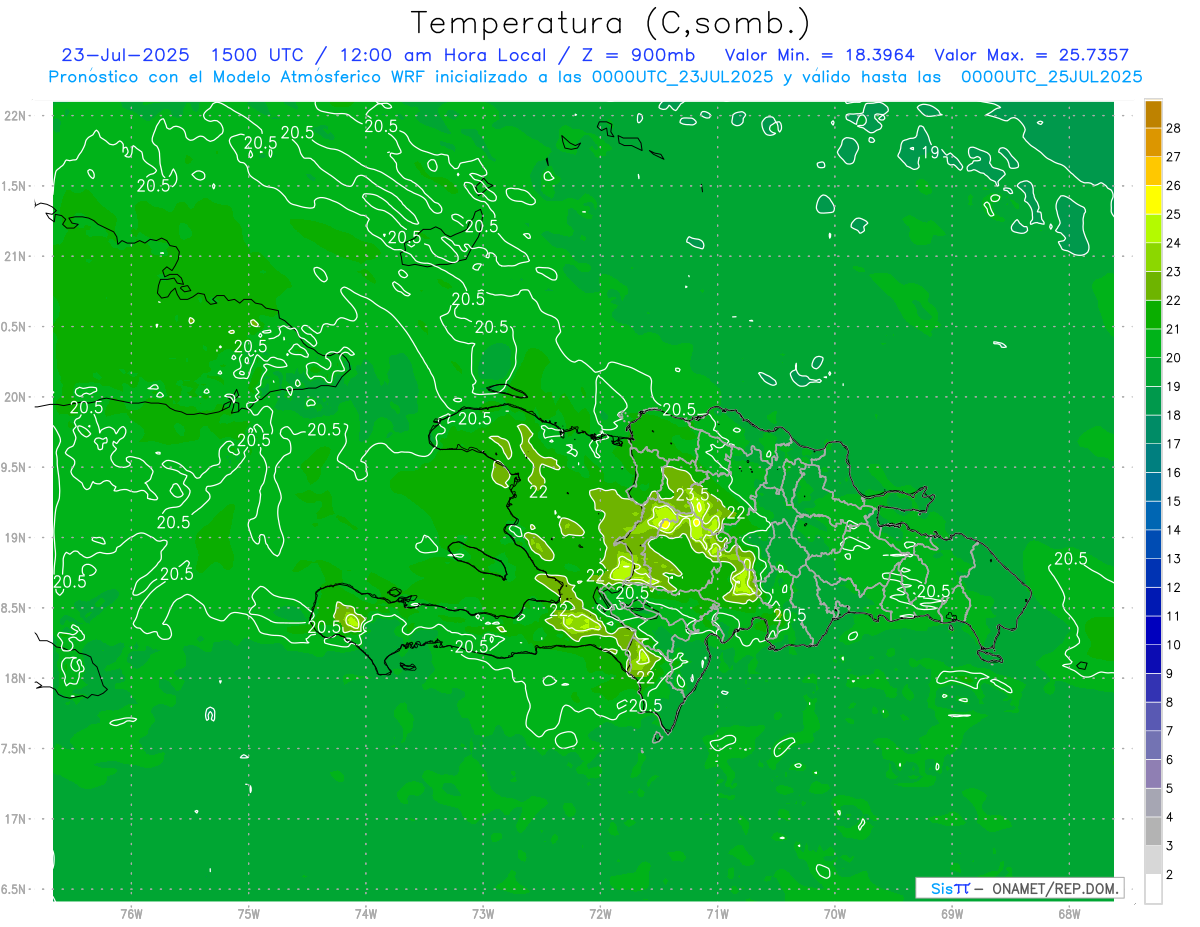Click the 71W longitude axis label
Screen dimensions: 1200x927
[x=717, y=913]
